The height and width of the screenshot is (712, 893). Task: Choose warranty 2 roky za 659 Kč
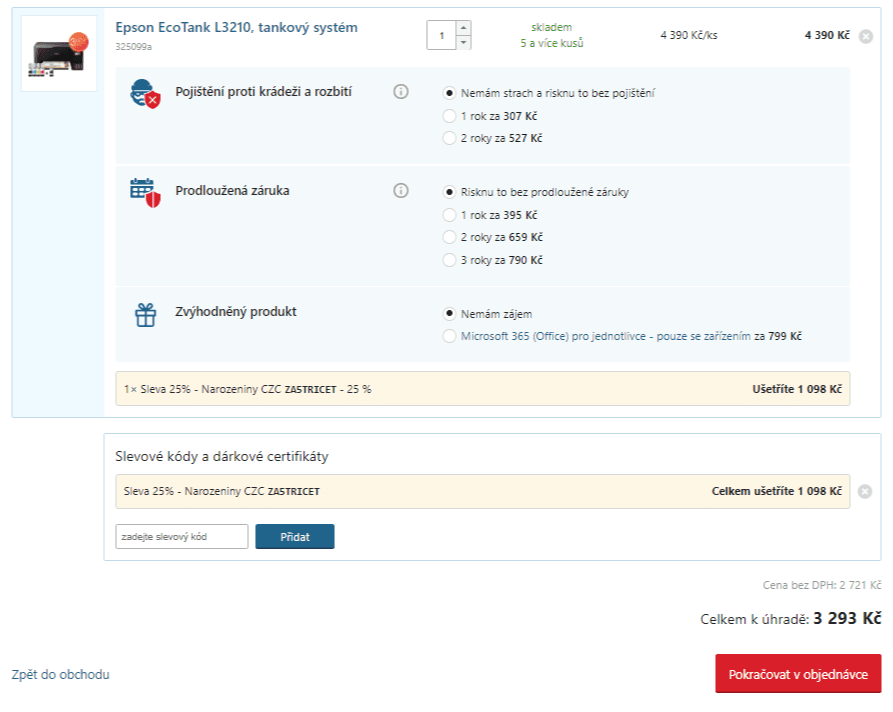click(449, 238)
